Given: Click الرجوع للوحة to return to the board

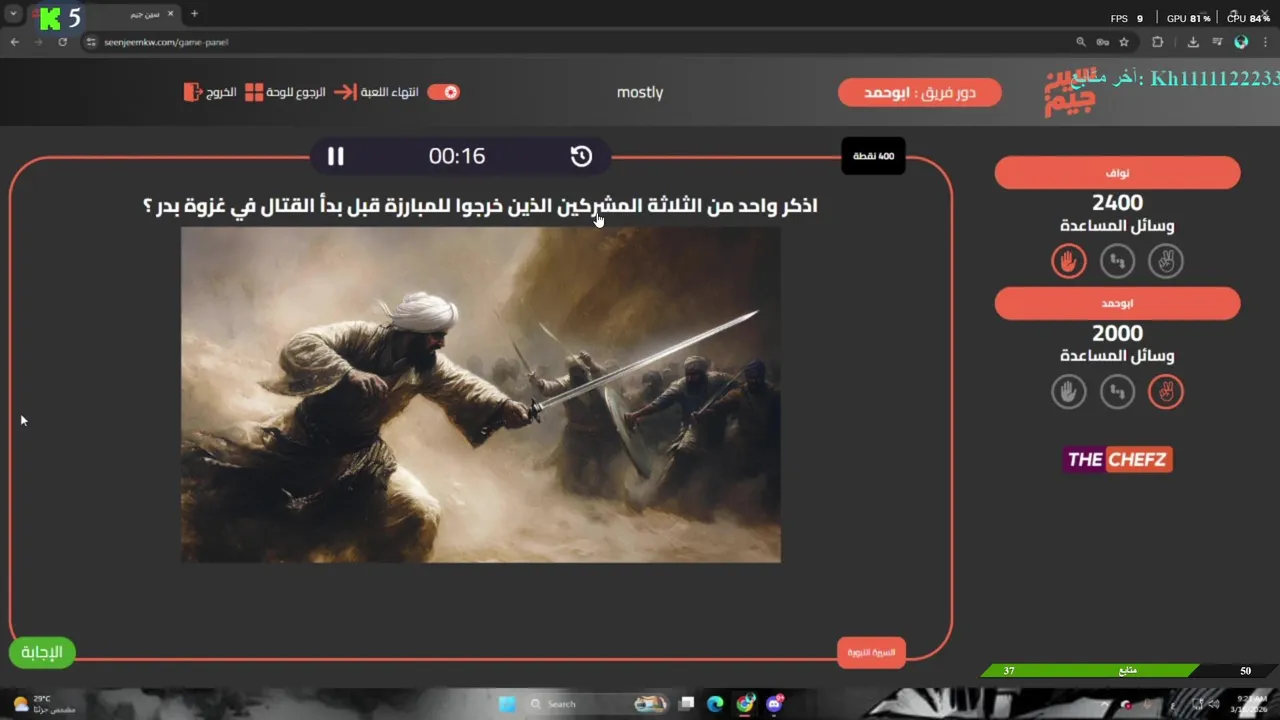Looking at the screenshot, I should click(296, 92).
